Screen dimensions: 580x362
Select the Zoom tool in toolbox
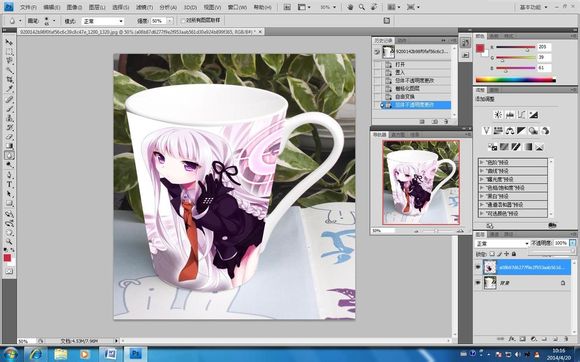coord(9,241)
